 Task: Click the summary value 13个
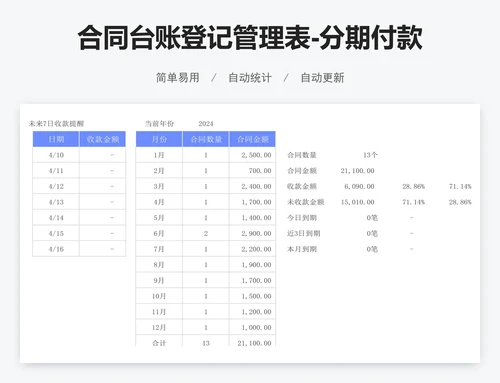[370, 155]
